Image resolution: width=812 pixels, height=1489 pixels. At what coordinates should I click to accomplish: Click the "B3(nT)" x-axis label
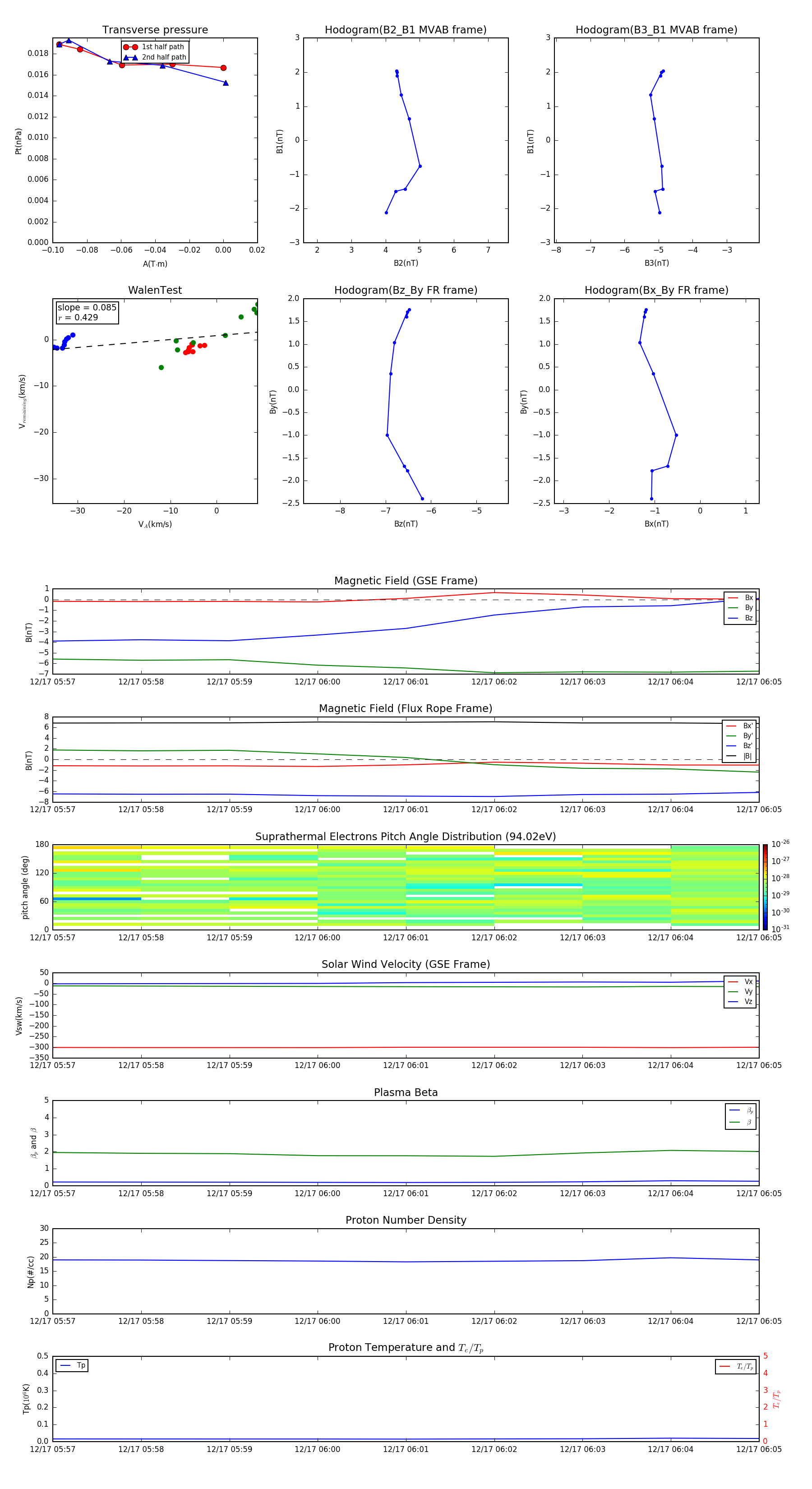(x=656, y=264)
